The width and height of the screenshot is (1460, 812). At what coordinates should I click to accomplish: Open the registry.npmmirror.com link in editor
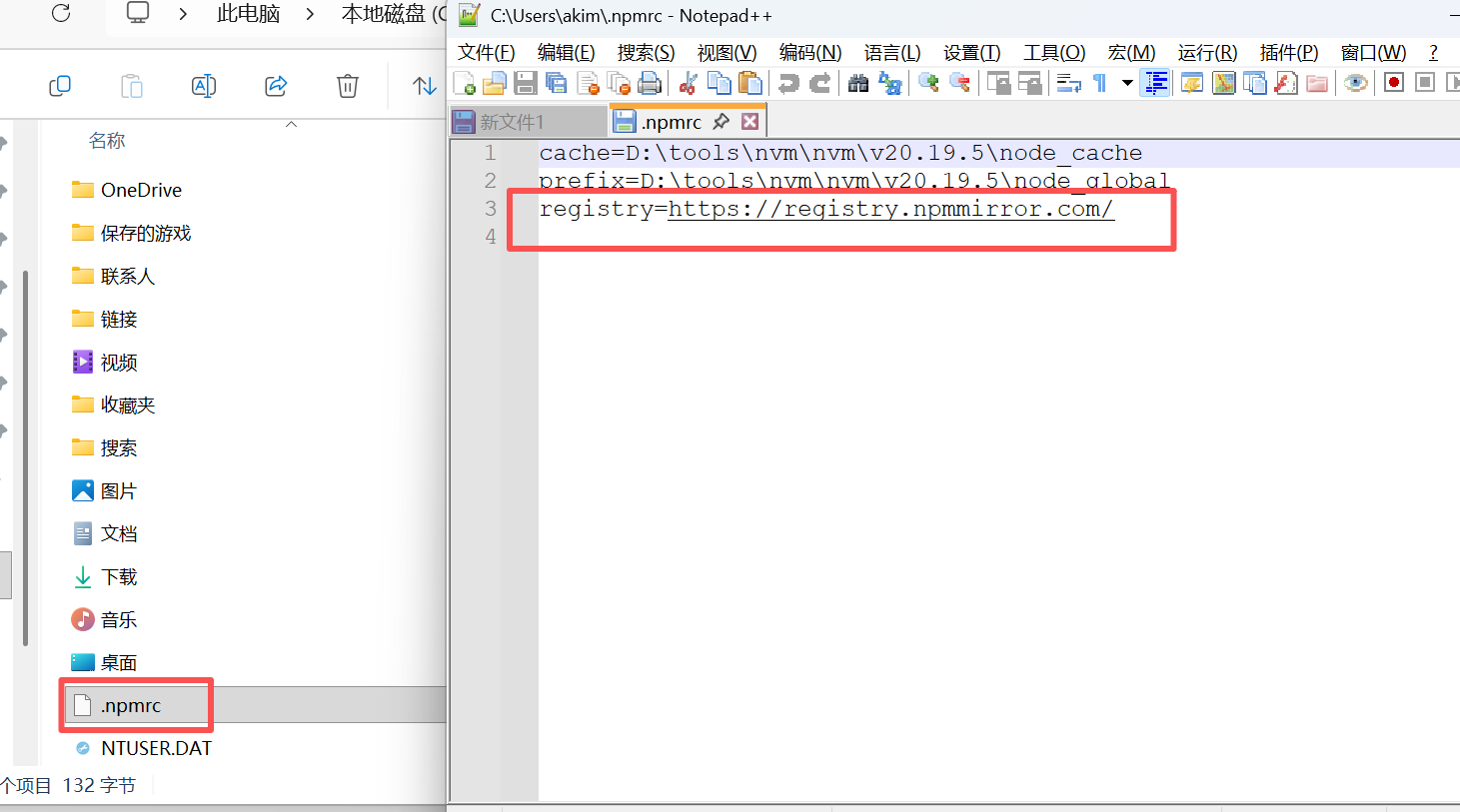(889, 209)
